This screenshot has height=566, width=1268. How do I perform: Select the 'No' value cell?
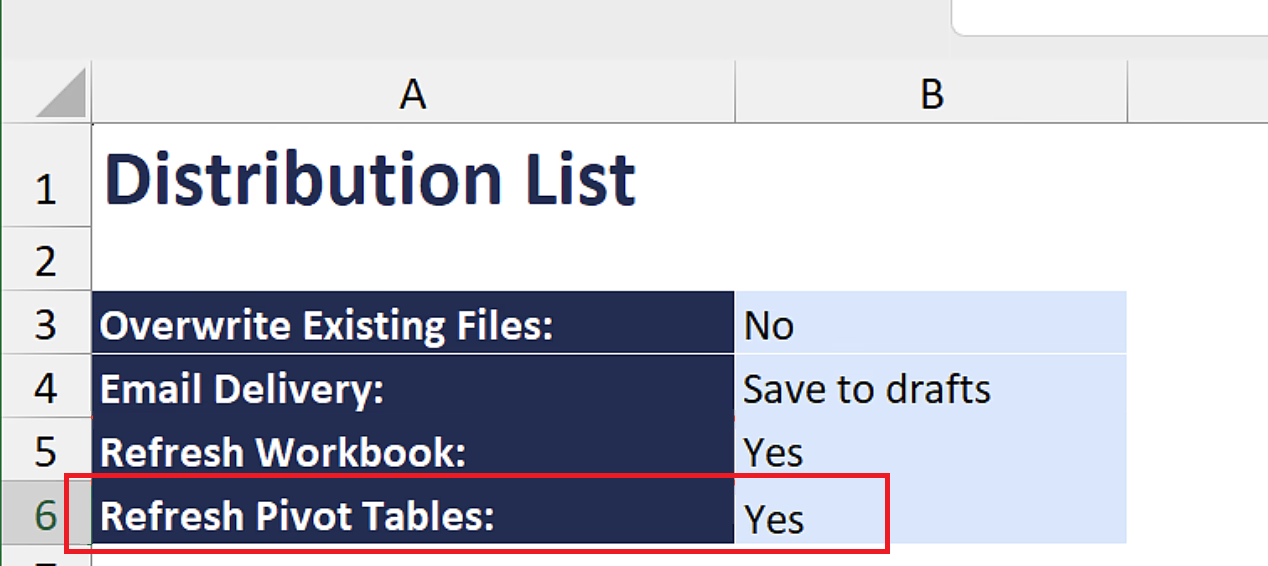(931, 322)
